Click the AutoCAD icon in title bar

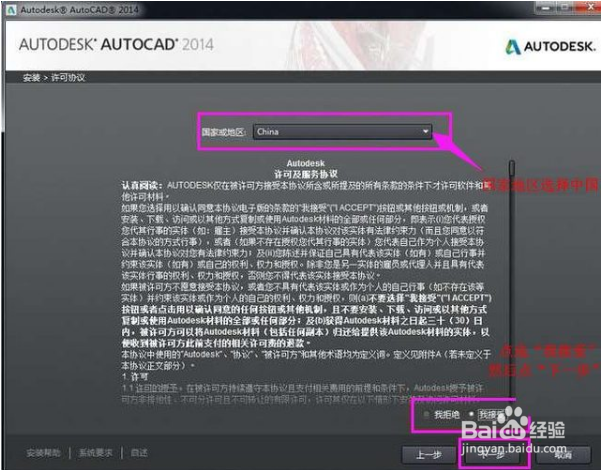pos(11,10)
